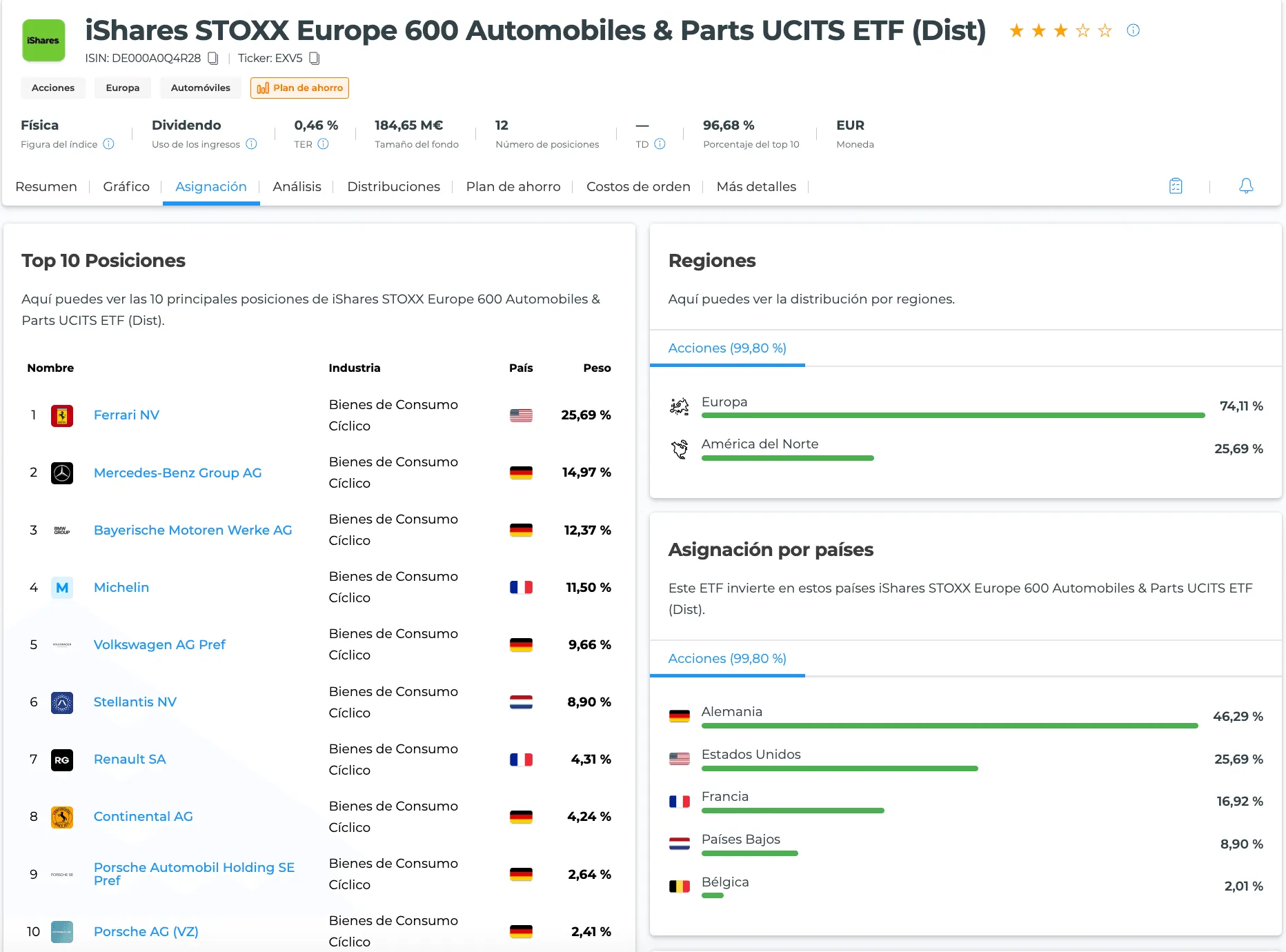Click the 25,69 % weight for Ferrari
Image resolution: width=1286 pixels, height=952 pixels.
pyautogui.click(x=586, y=415)
